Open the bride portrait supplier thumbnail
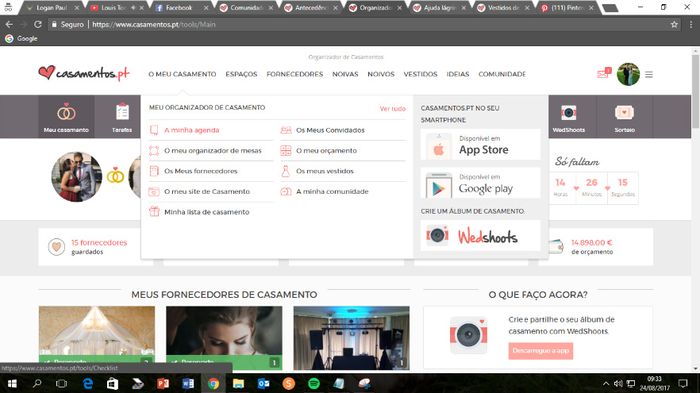The width and height of the screenshot is (700, 393). point(224,338)
